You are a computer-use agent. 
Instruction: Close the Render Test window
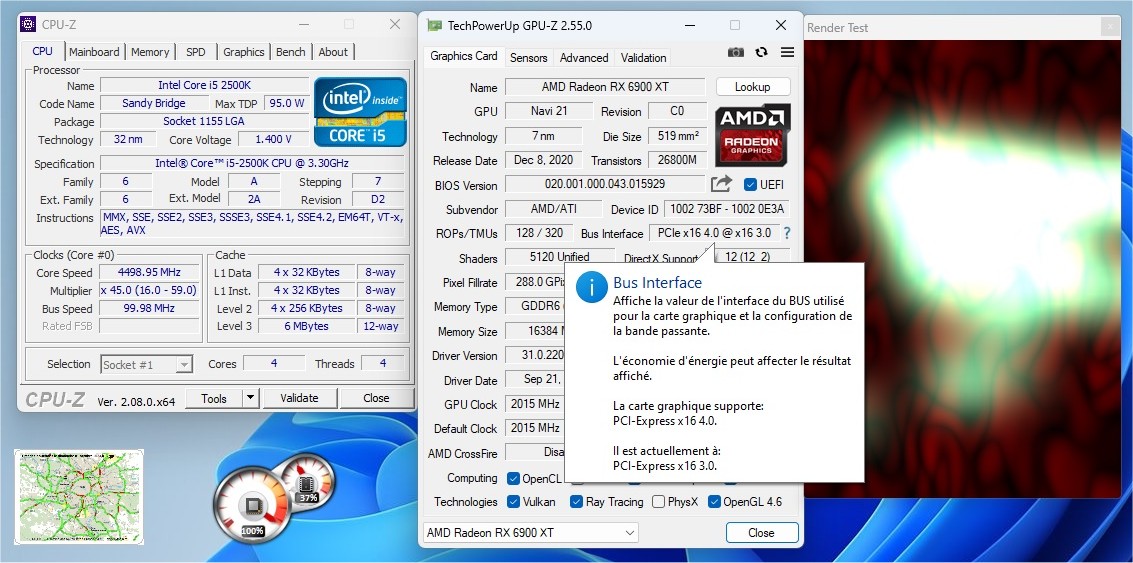point(1111,27)
